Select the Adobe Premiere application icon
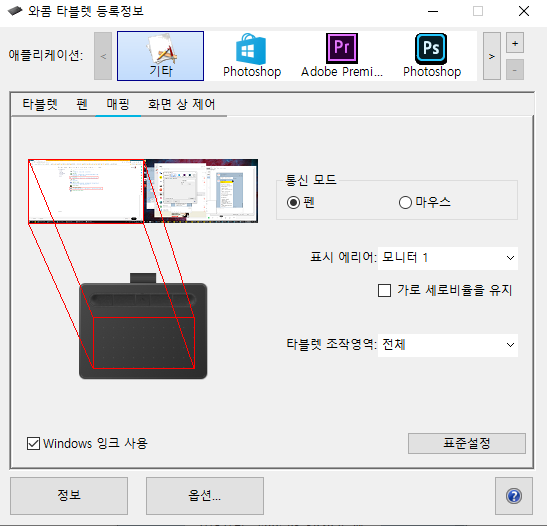Image resolution: width=547 pixels, height=526 pixels. (342, 56)
